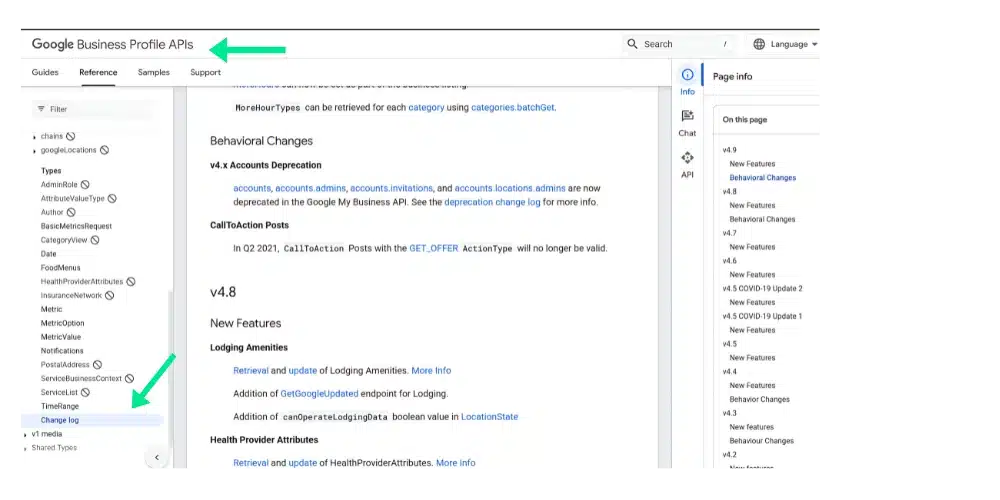Click deprecated icon beside CategoryView
This screenshot has height=500, width=1000.
point(94,240)
